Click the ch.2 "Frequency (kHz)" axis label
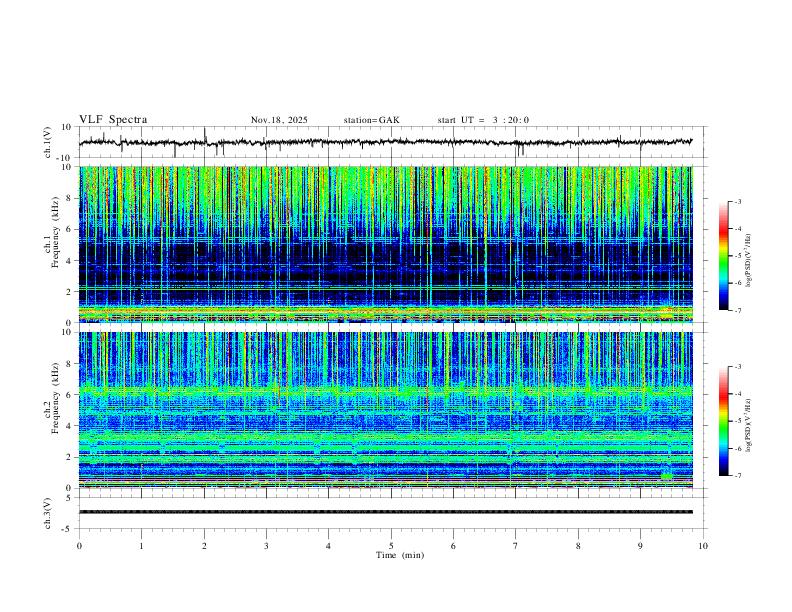 tap(55, 397)
